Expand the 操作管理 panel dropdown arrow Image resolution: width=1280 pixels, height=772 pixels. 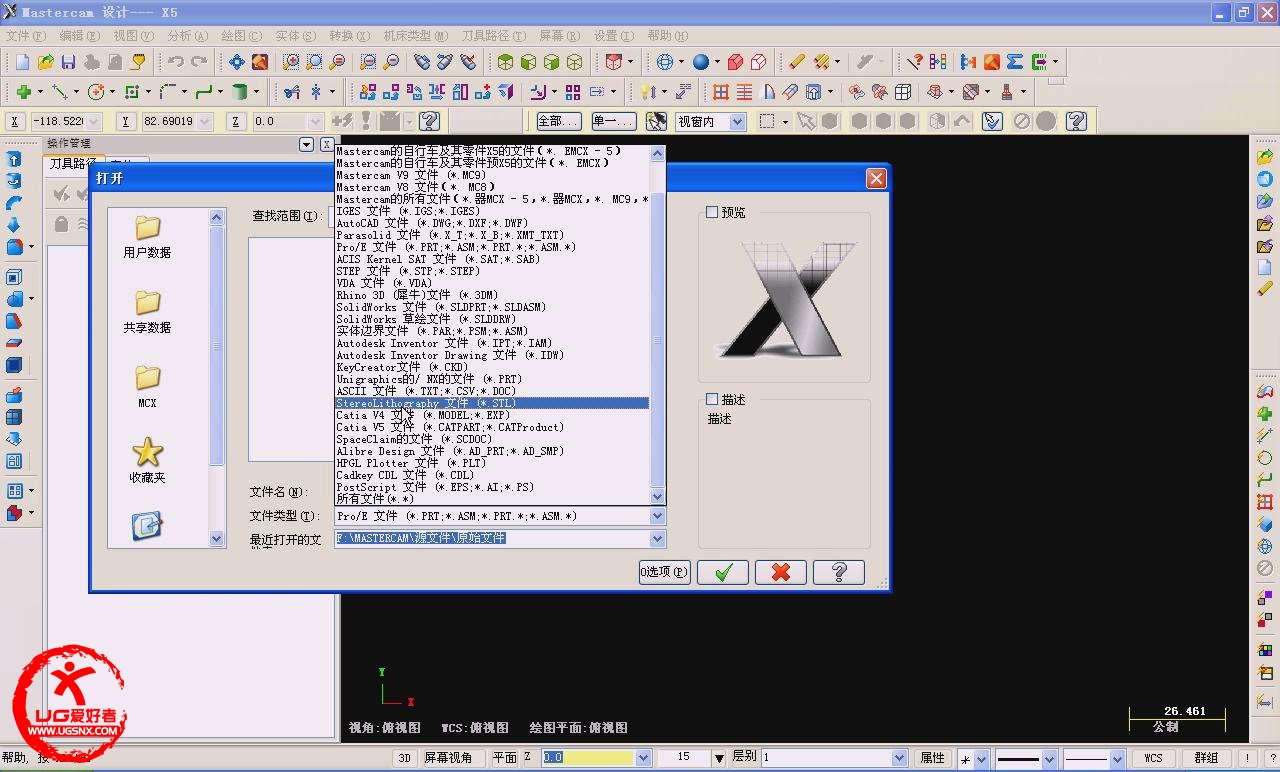306,145
